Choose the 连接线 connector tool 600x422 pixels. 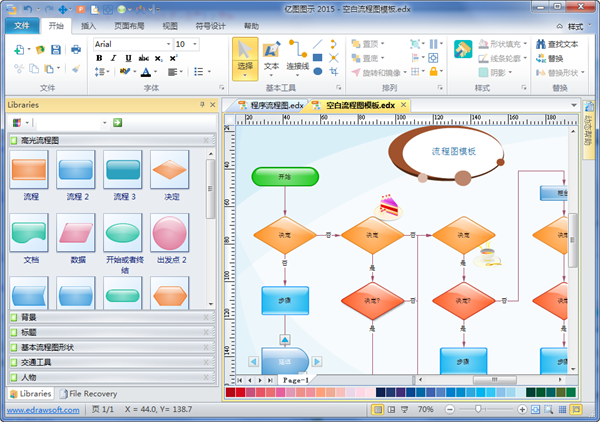point(297,56)
